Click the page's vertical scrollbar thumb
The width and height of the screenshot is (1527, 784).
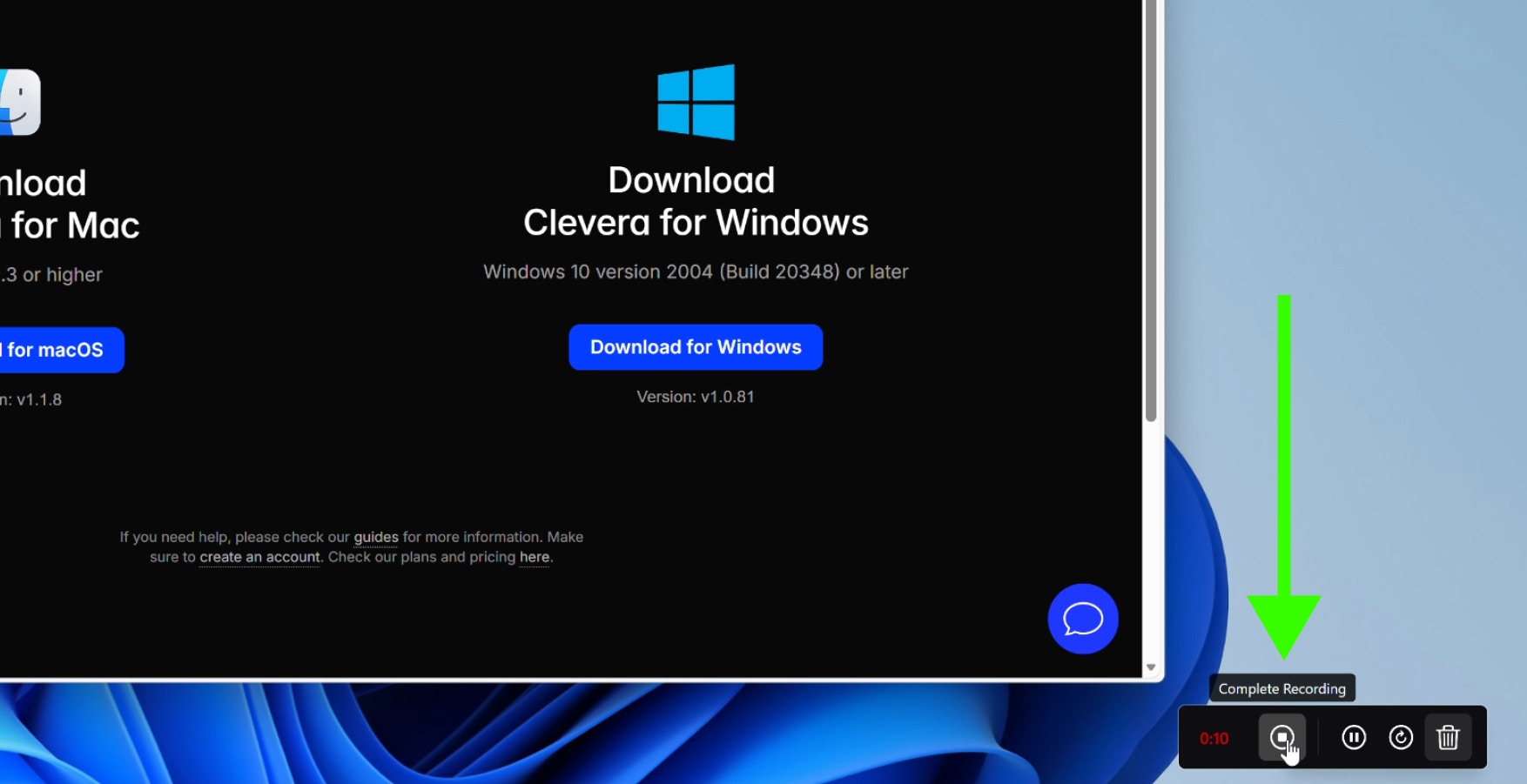coord(1151,211)
